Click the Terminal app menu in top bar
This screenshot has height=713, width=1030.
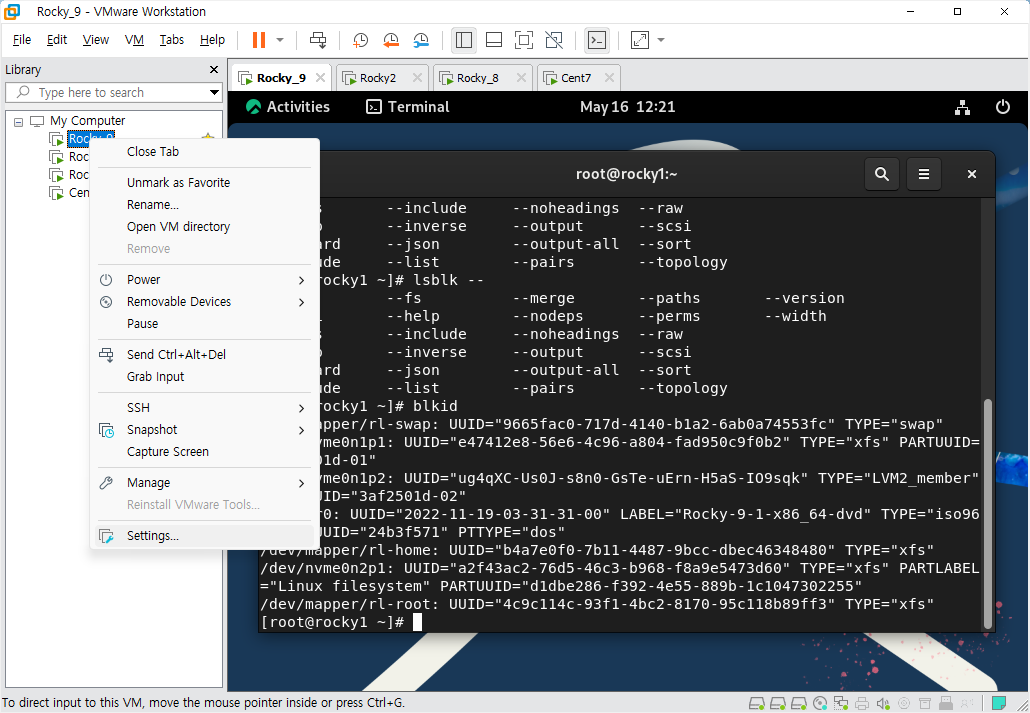[x=407, y=107]
